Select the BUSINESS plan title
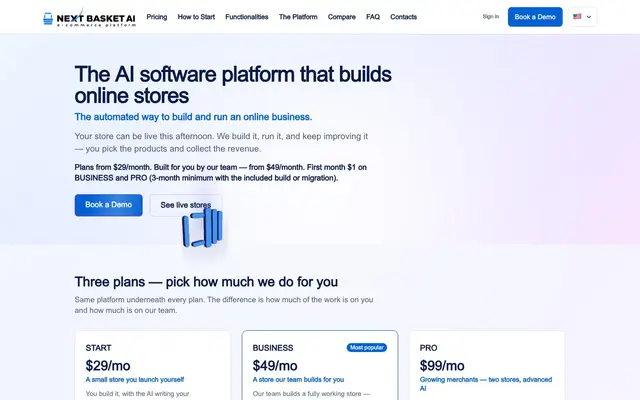 pyautogui.click(x=273, y=348)
